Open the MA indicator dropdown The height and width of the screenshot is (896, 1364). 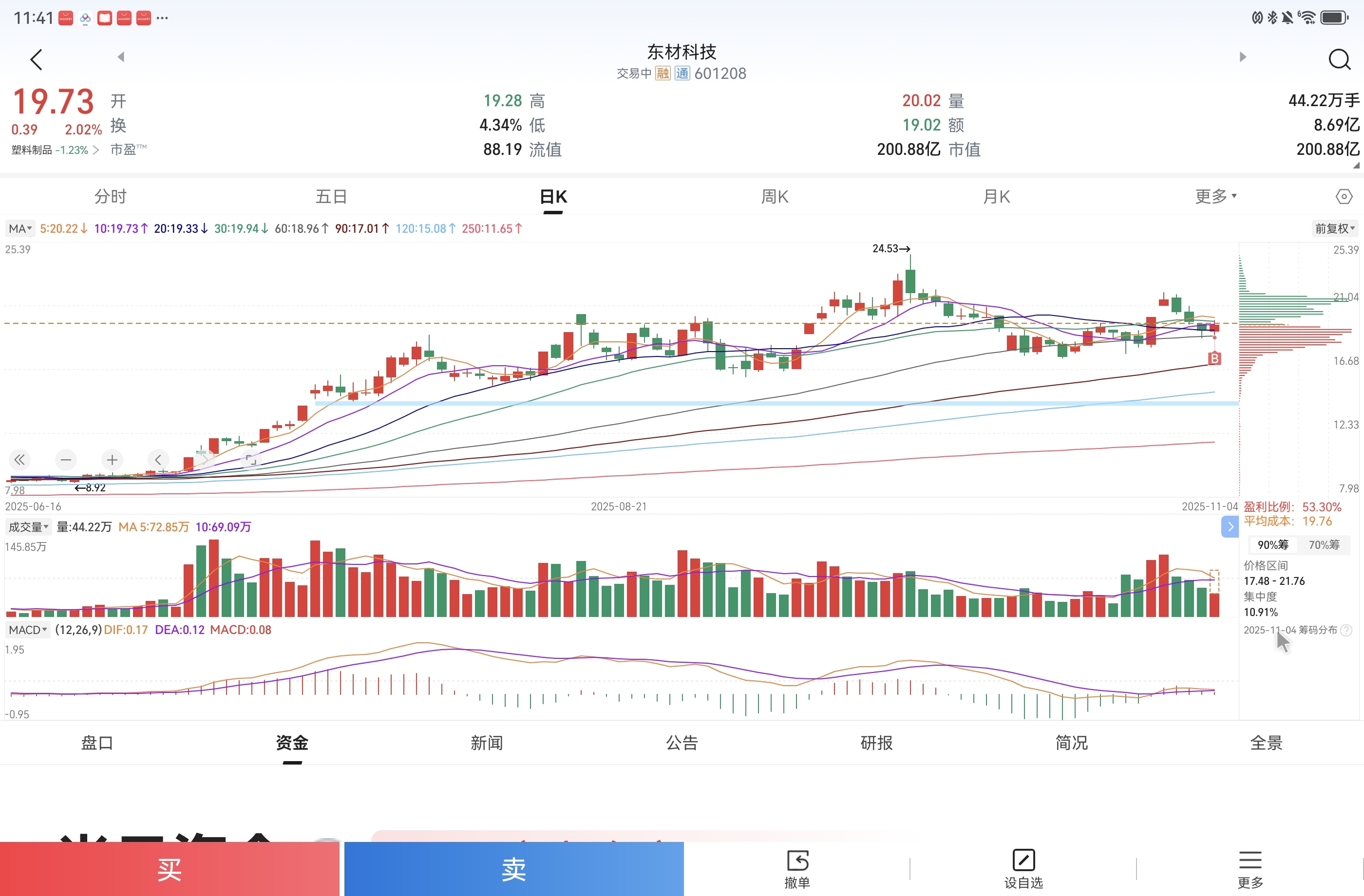(20, 228)
